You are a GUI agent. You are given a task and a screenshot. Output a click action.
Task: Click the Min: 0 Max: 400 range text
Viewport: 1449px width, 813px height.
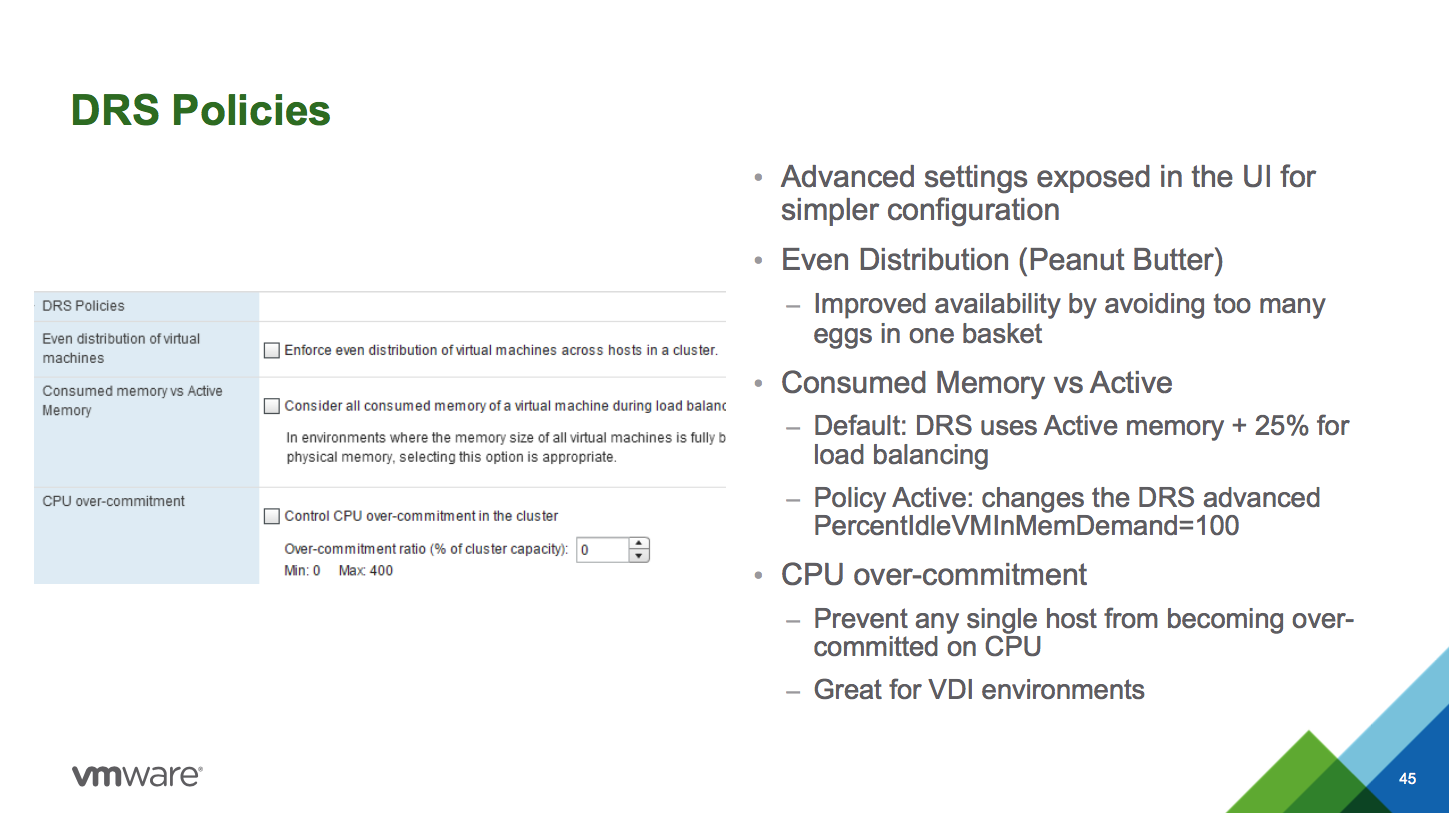pyautogui.click(x=339, y=571)
